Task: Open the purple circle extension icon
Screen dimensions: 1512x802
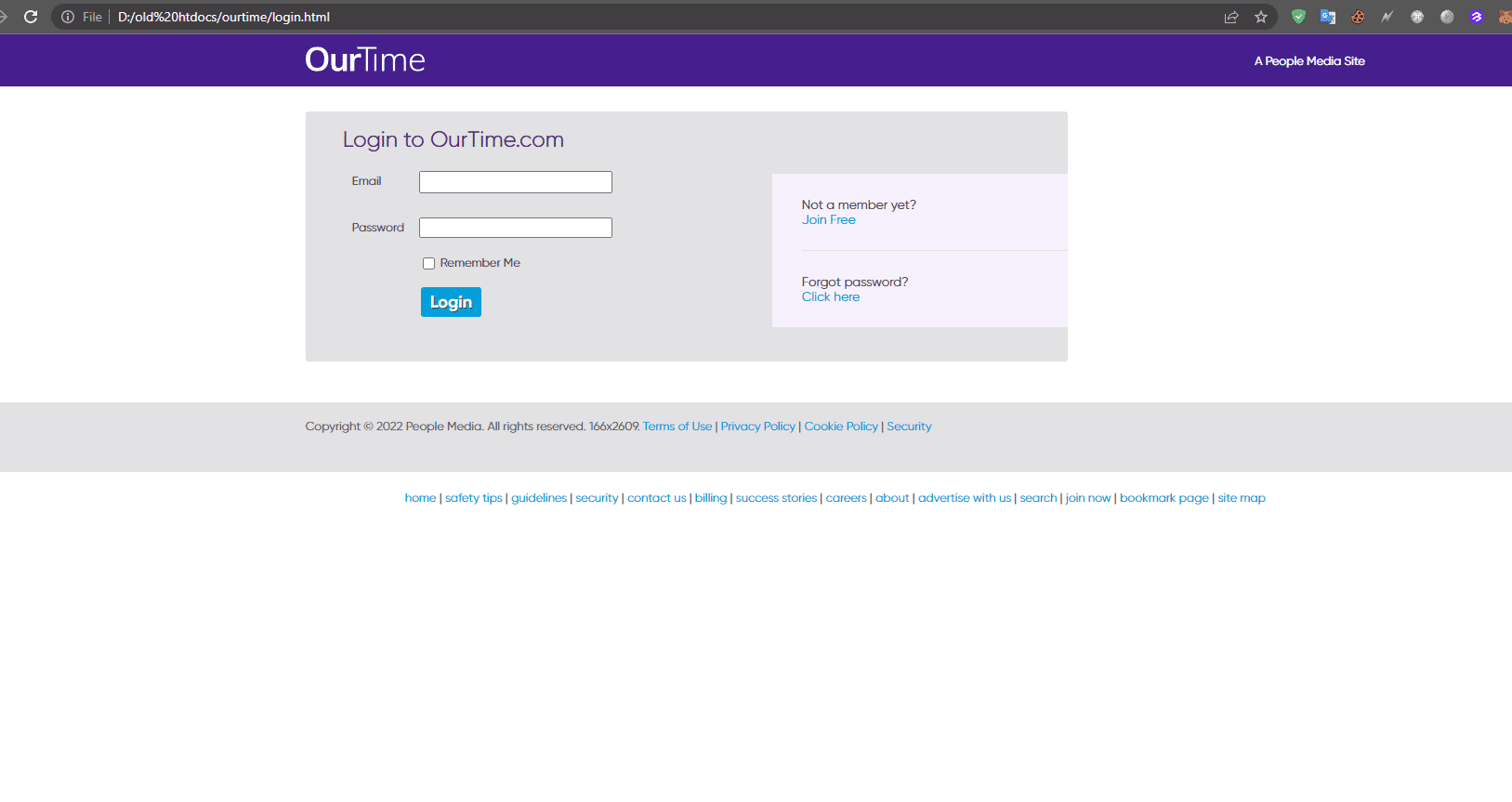Action: (1477, 17)
